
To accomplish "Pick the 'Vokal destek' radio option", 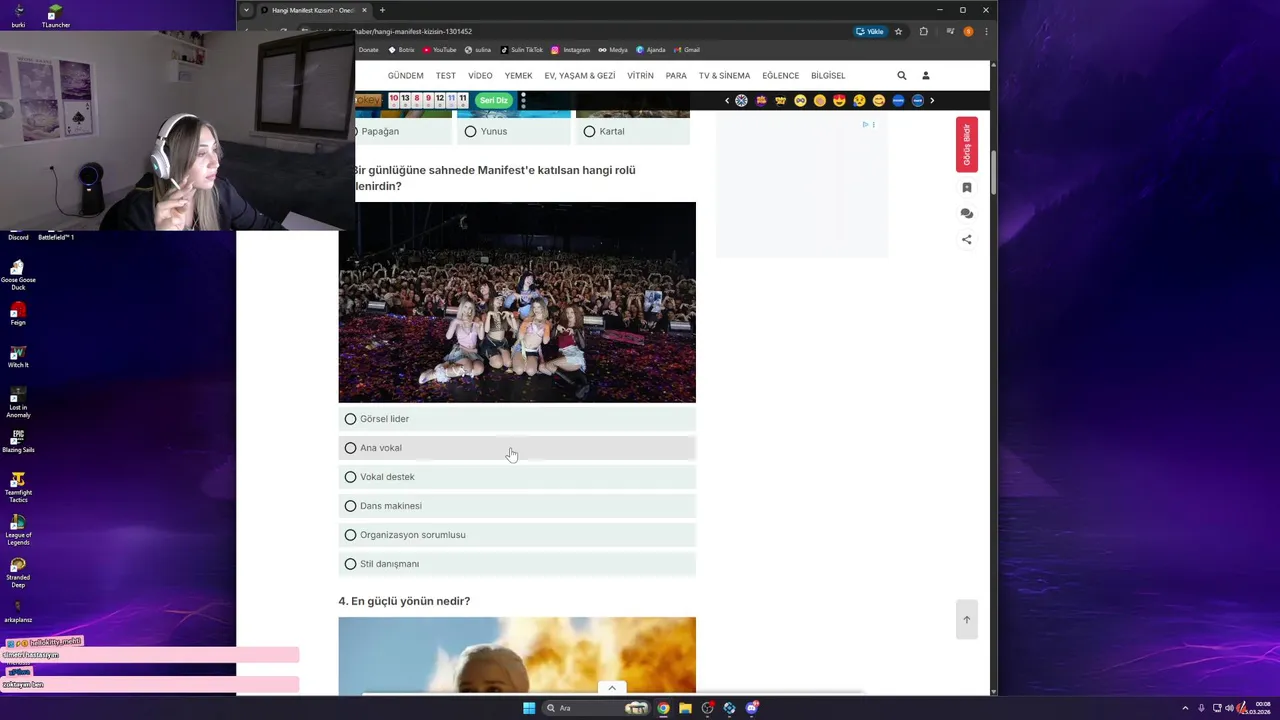I will point(517,477).
